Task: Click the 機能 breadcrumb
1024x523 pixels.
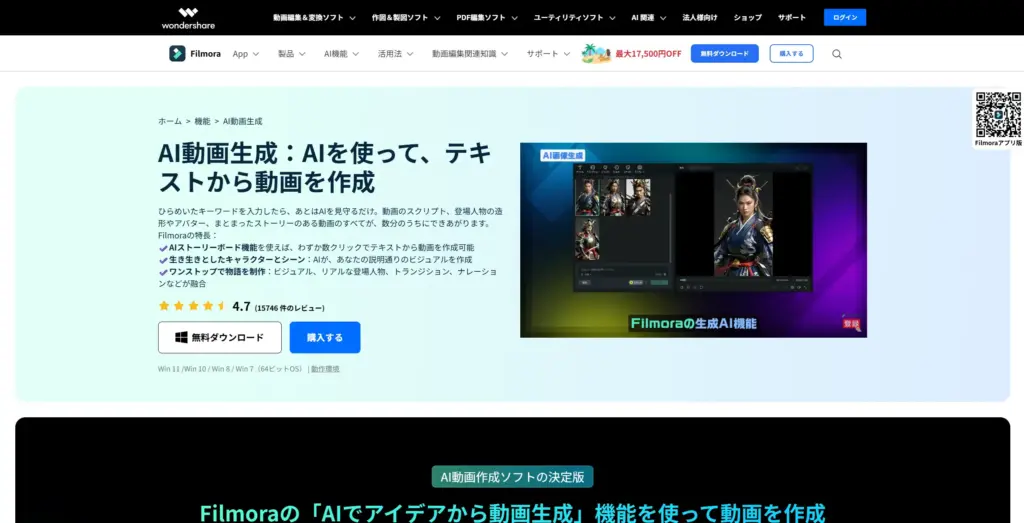Action: [x=202, y=121]
